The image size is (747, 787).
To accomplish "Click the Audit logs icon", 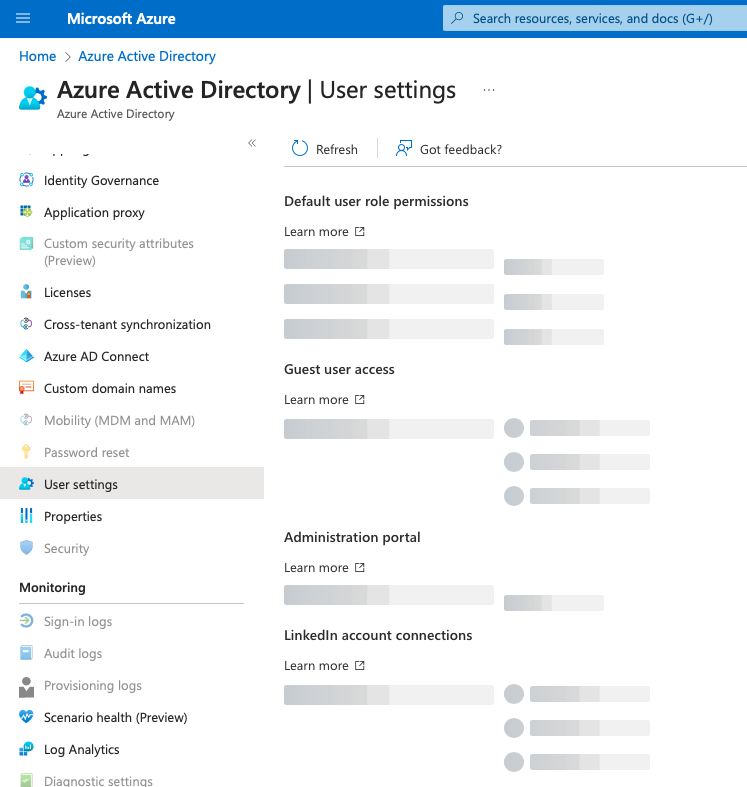I will [26, 652].
